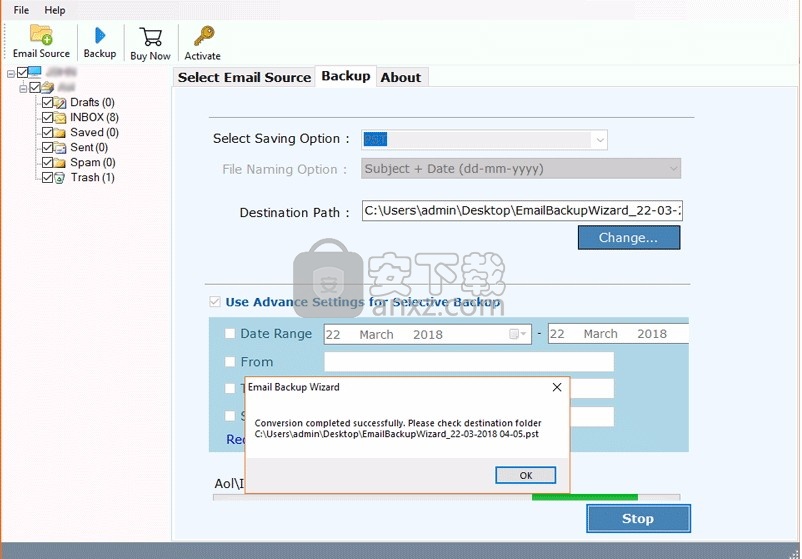Uncheck the Saved (0) checkbox
Image resolution: width=802 pixels, height=559 pixels.
tap(48, 132)
